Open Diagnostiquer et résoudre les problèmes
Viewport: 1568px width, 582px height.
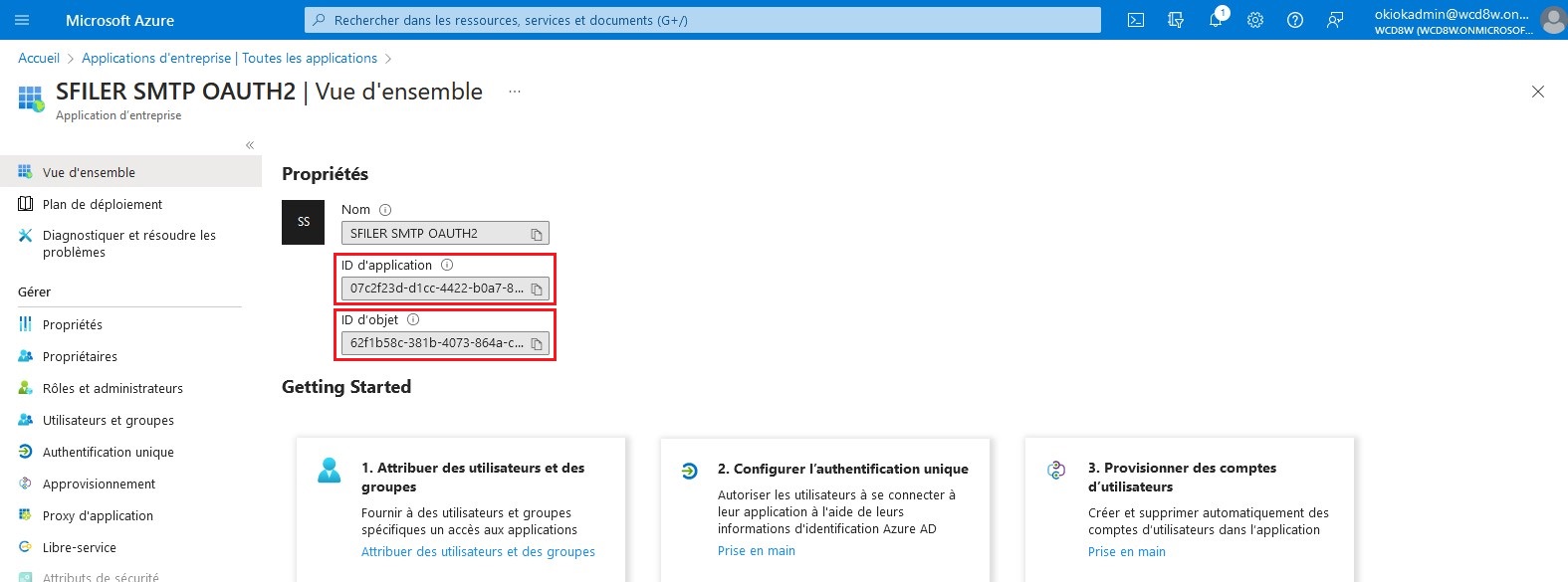click(130, 244)
